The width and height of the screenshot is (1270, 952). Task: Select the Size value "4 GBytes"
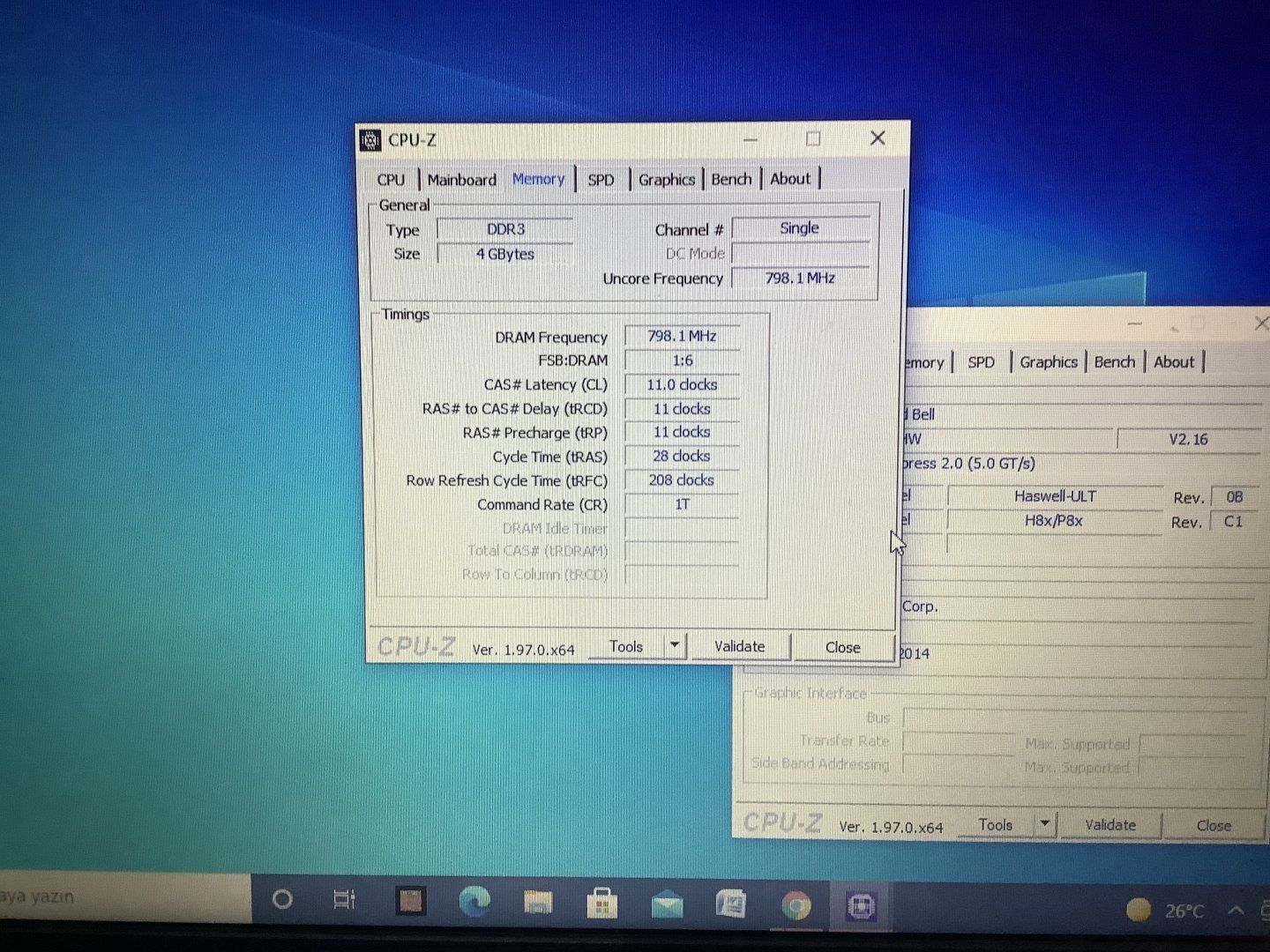point(505,254)
